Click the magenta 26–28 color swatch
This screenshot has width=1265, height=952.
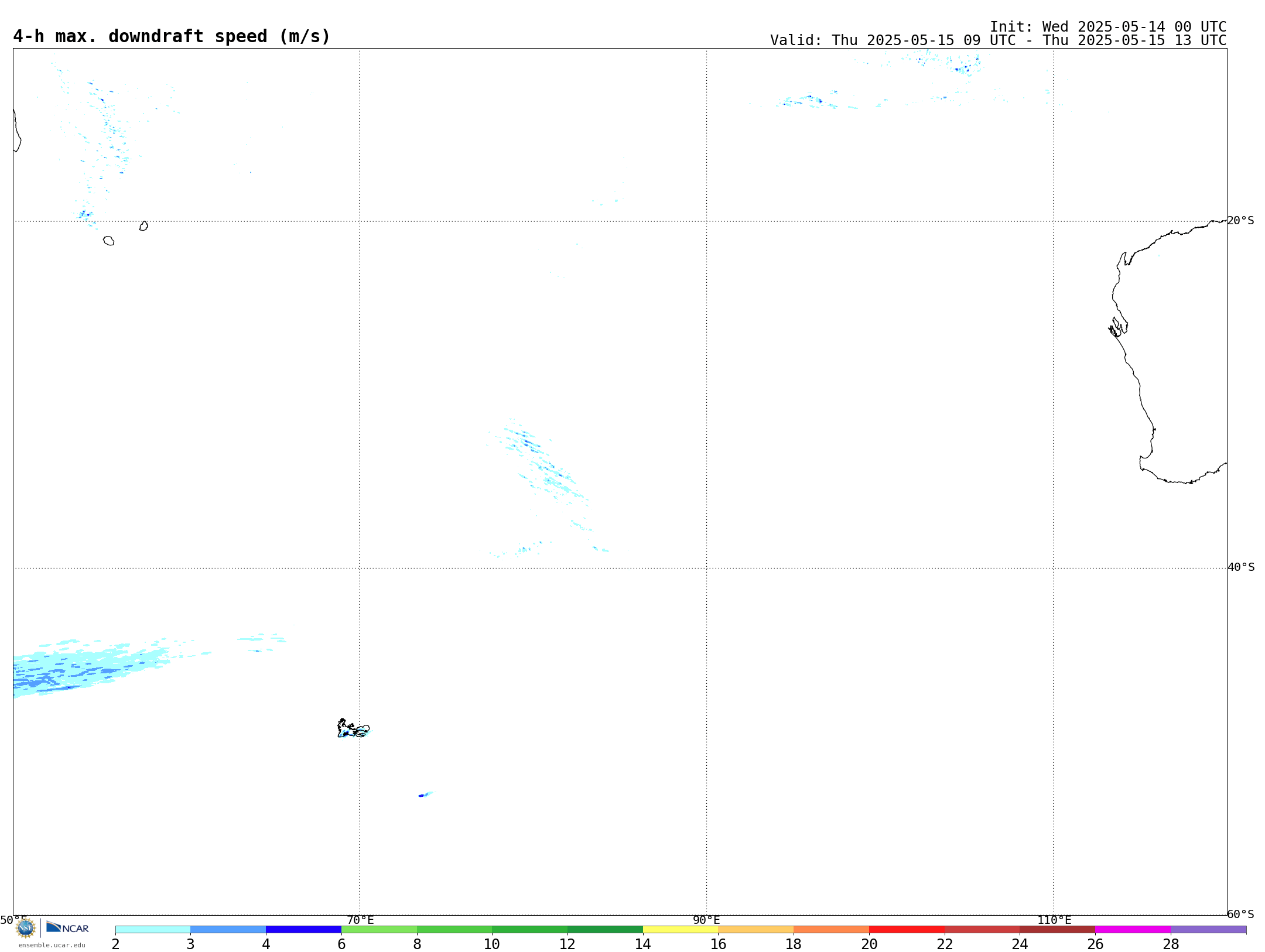(1133, 930)
